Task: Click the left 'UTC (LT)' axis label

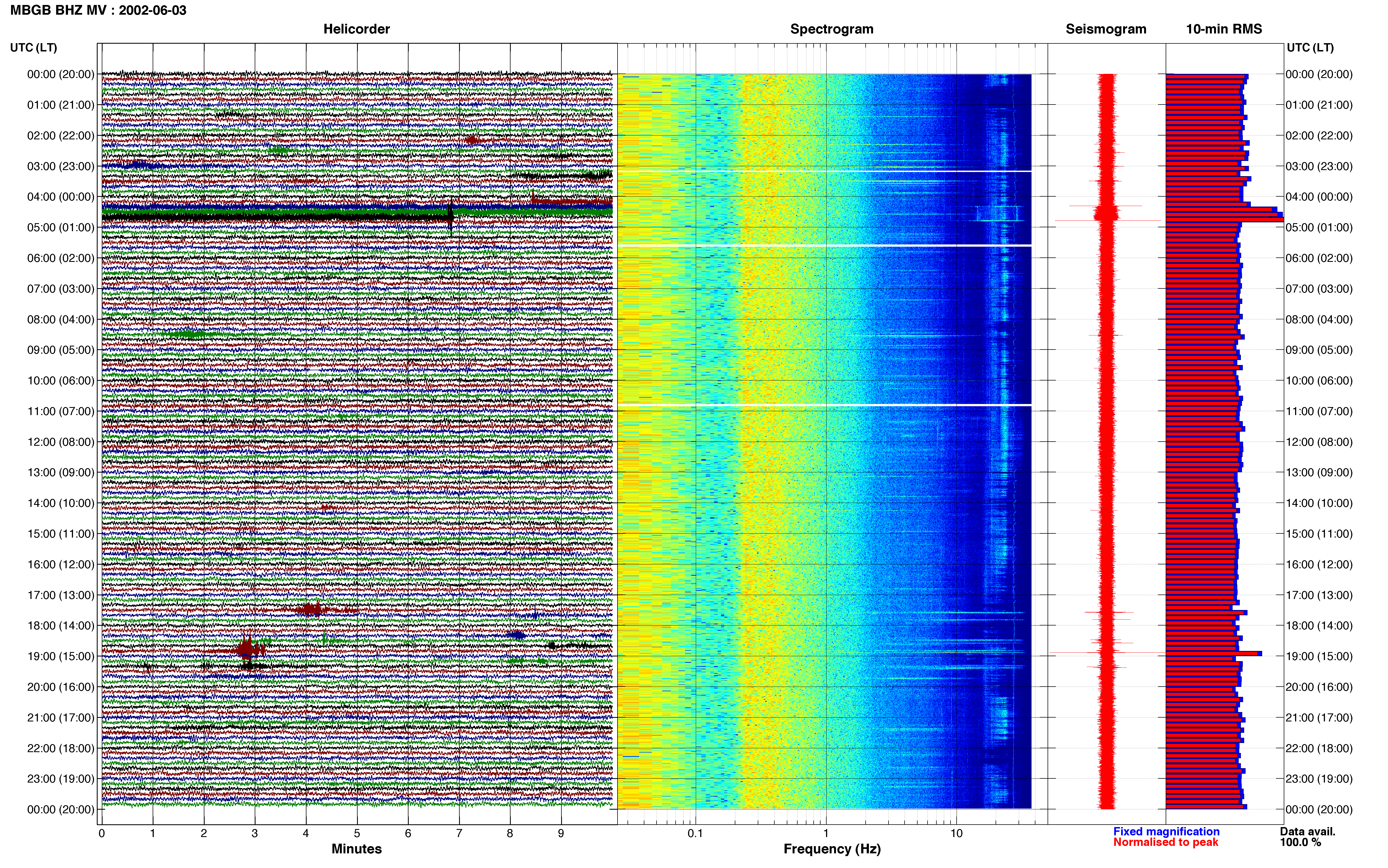Action: point(34,48)
